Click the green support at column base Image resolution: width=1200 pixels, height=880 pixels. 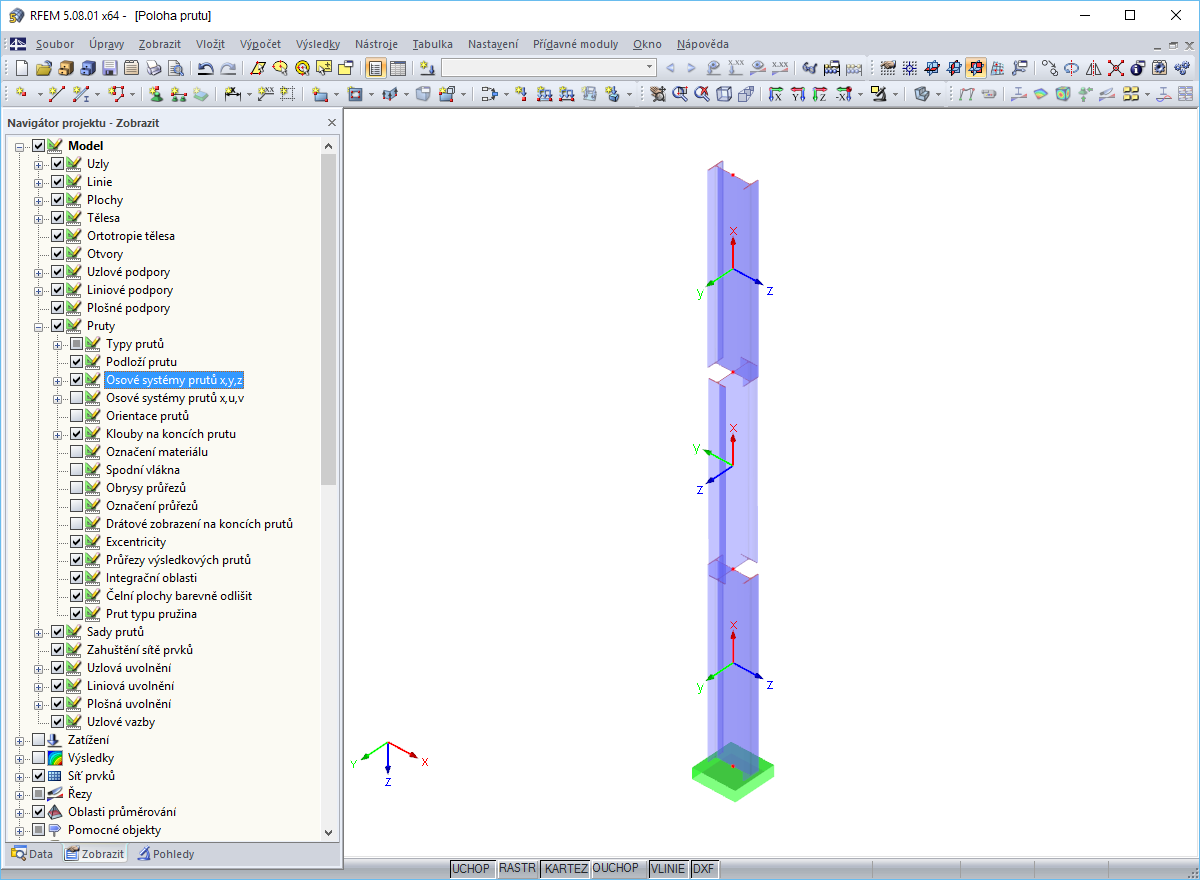732,772
